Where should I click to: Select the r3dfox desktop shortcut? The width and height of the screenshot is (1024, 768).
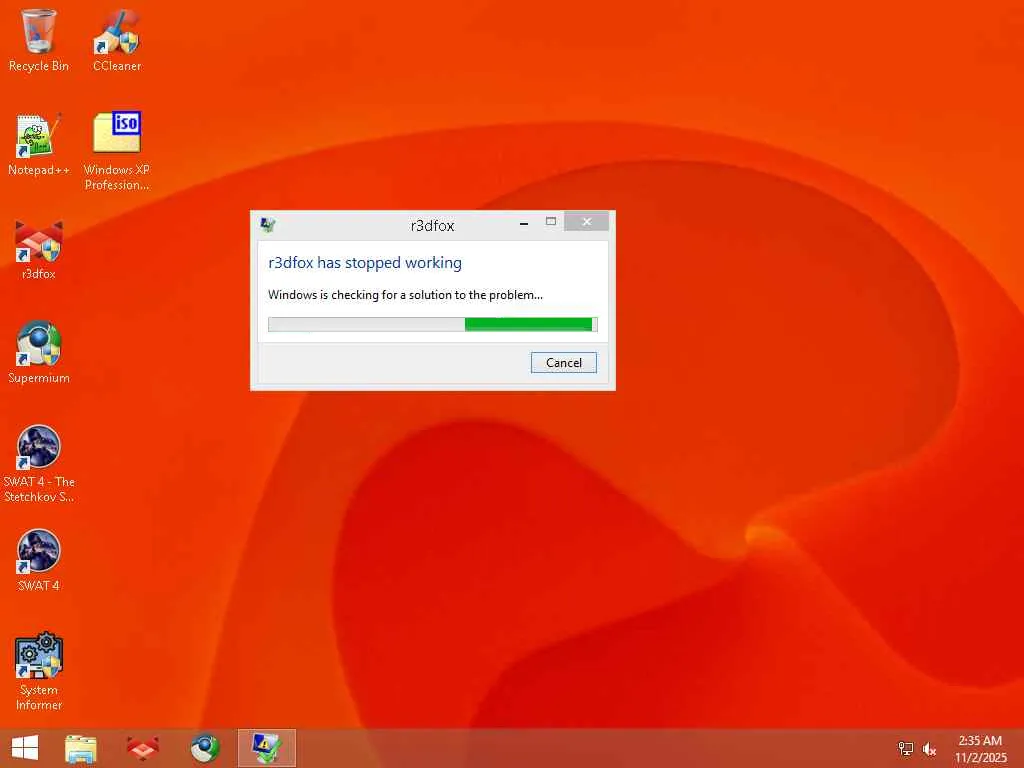point(39,249)
